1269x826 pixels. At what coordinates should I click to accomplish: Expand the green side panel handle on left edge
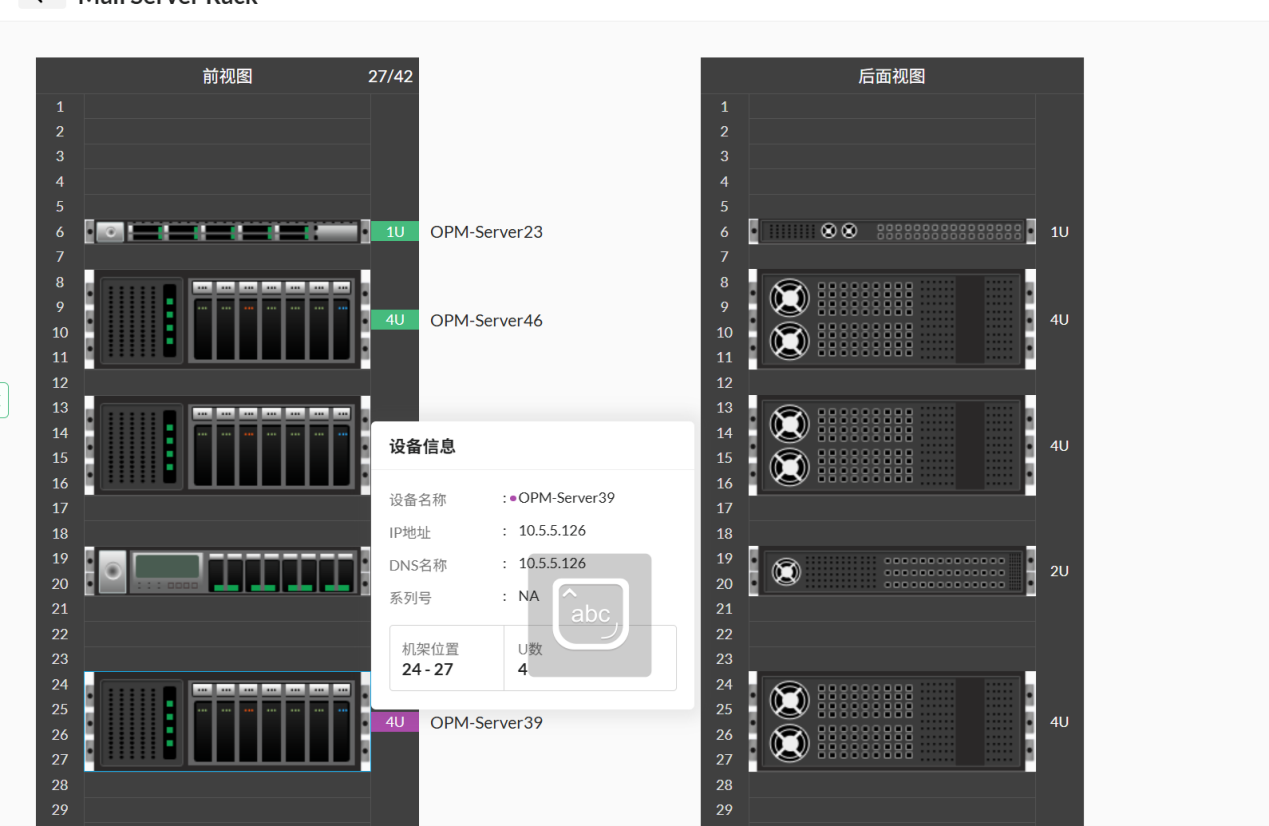tap(4, 399)
